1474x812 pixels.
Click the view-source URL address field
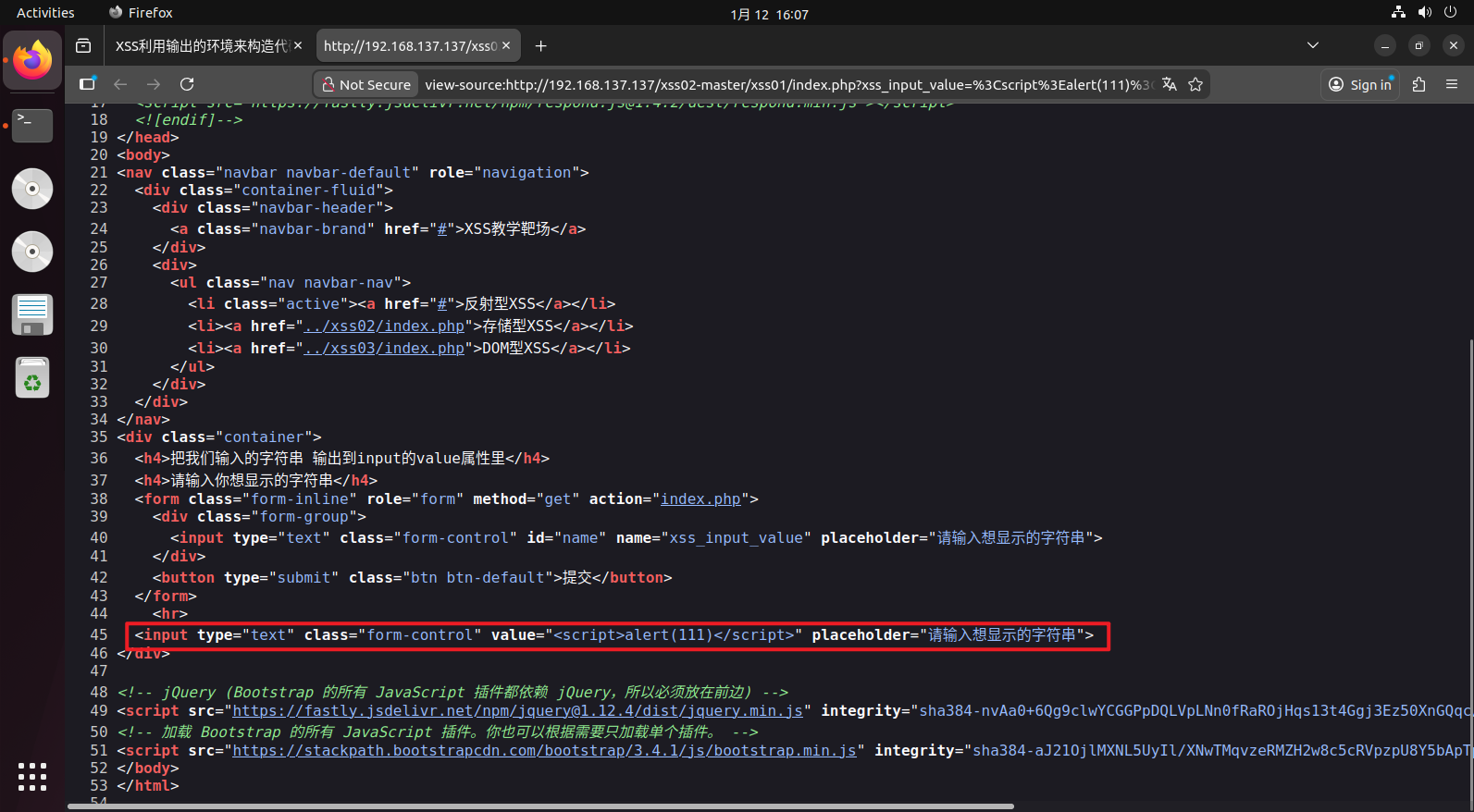tap(788, 84)
